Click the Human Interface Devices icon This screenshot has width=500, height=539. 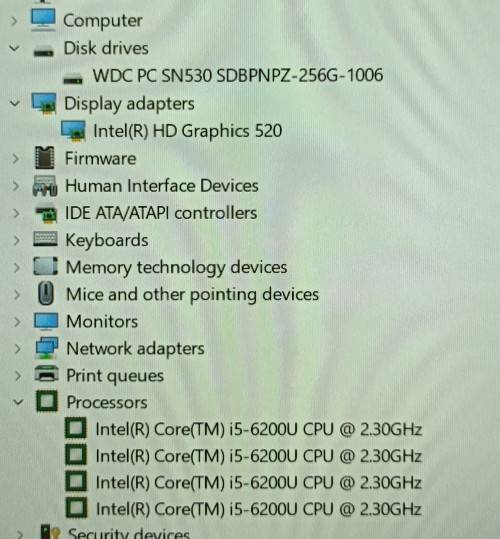45,186
